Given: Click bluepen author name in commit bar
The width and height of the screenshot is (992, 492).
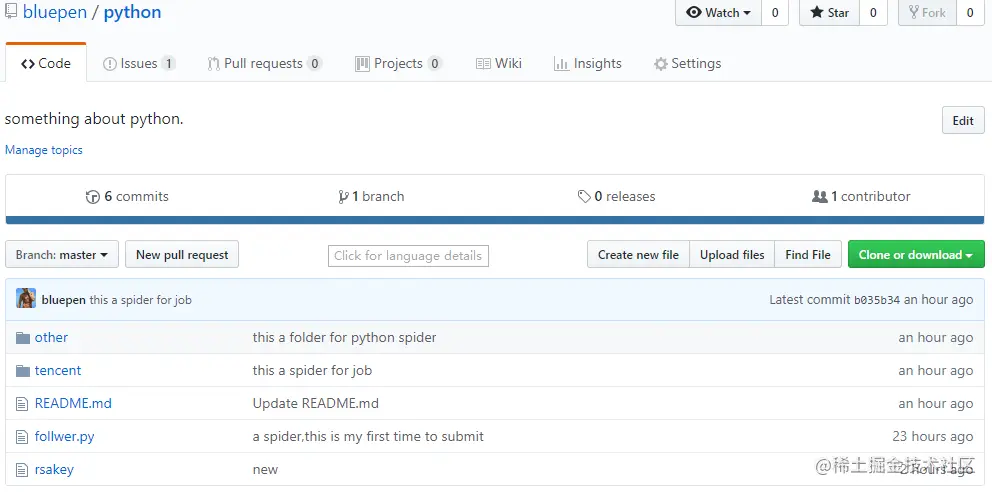Looking at the screenshot, I should click(63, 300).
